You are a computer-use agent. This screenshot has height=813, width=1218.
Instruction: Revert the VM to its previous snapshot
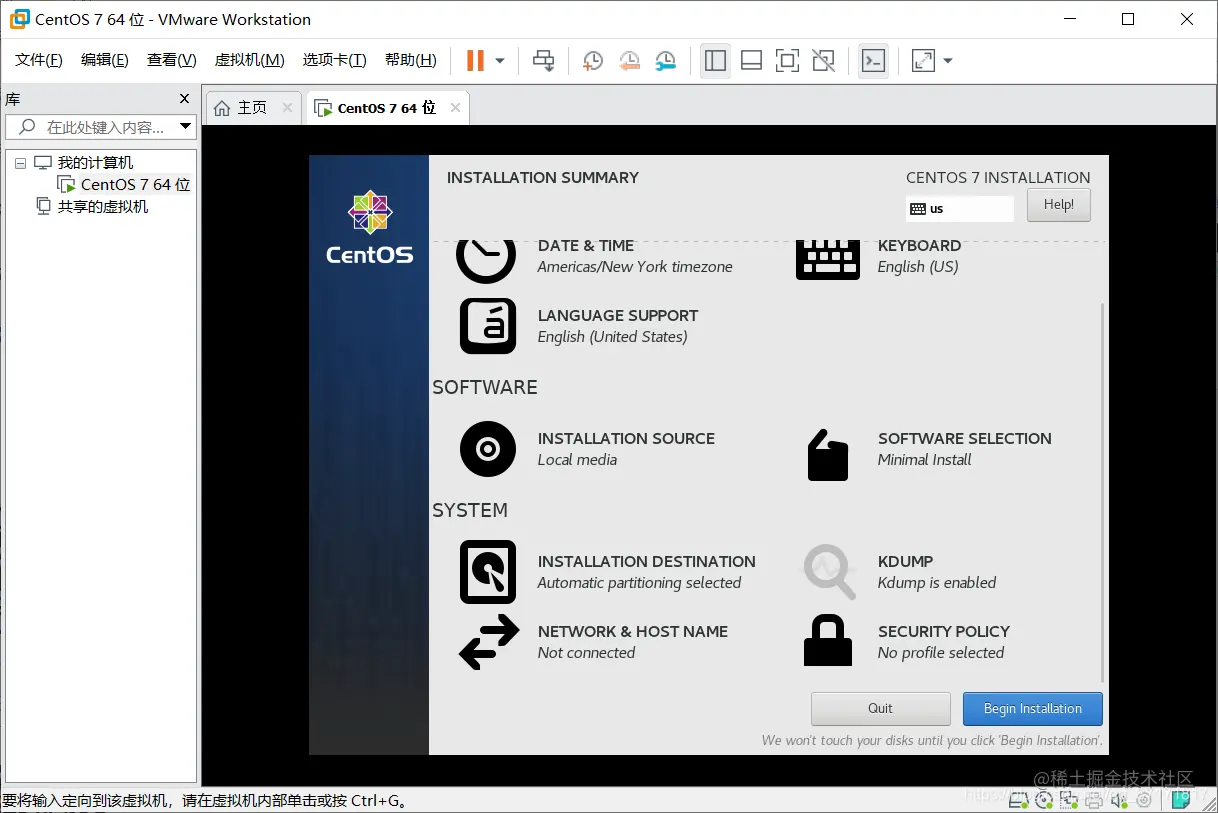coord(629,61)
